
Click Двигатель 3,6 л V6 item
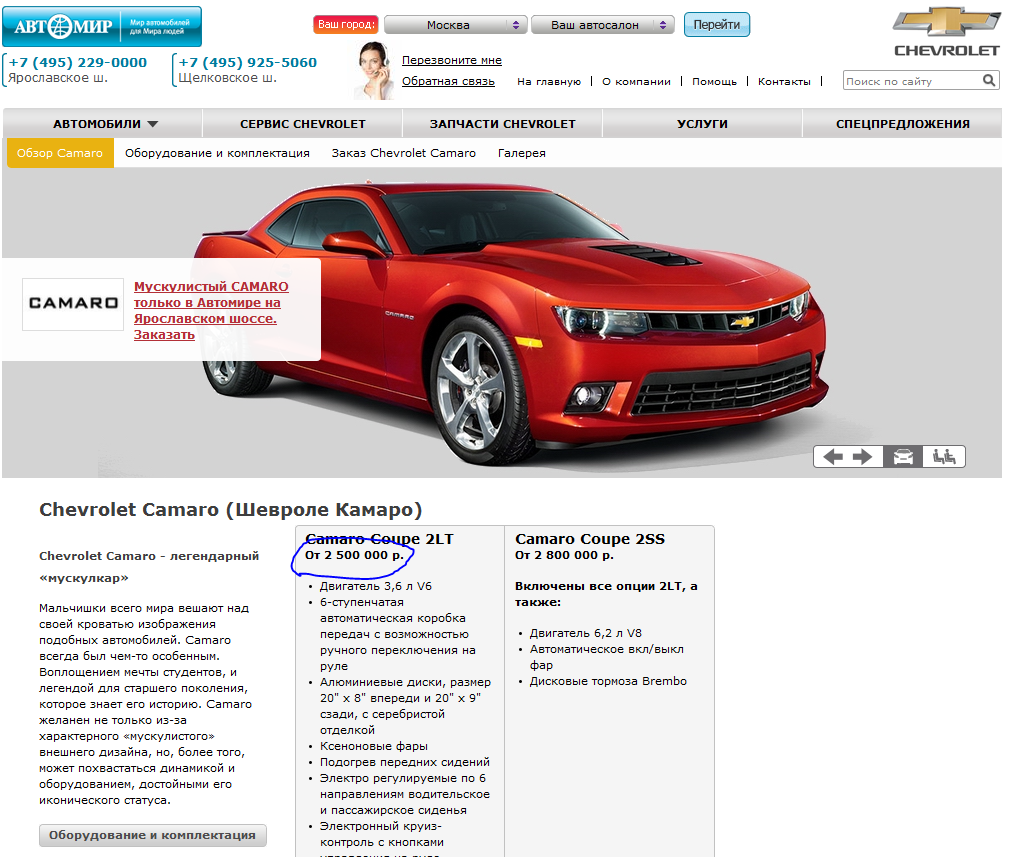click(x=376, y=586)
